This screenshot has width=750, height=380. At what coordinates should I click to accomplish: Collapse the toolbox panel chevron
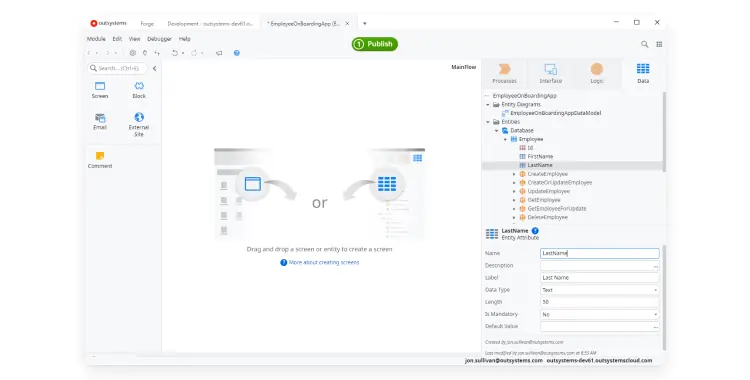click(x=154, y=68)
